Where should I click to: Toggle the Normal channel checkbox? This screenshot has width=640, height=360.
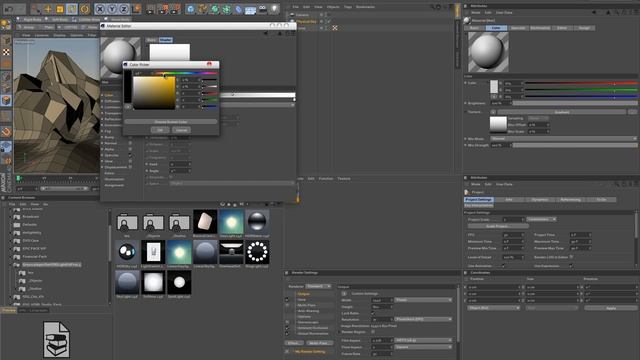pos(130,143)
